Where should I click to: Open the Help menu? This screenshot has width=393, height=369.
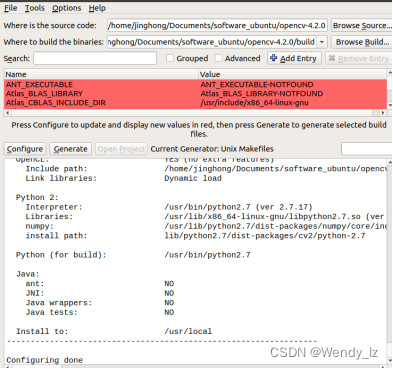click(x=97, y=8)
